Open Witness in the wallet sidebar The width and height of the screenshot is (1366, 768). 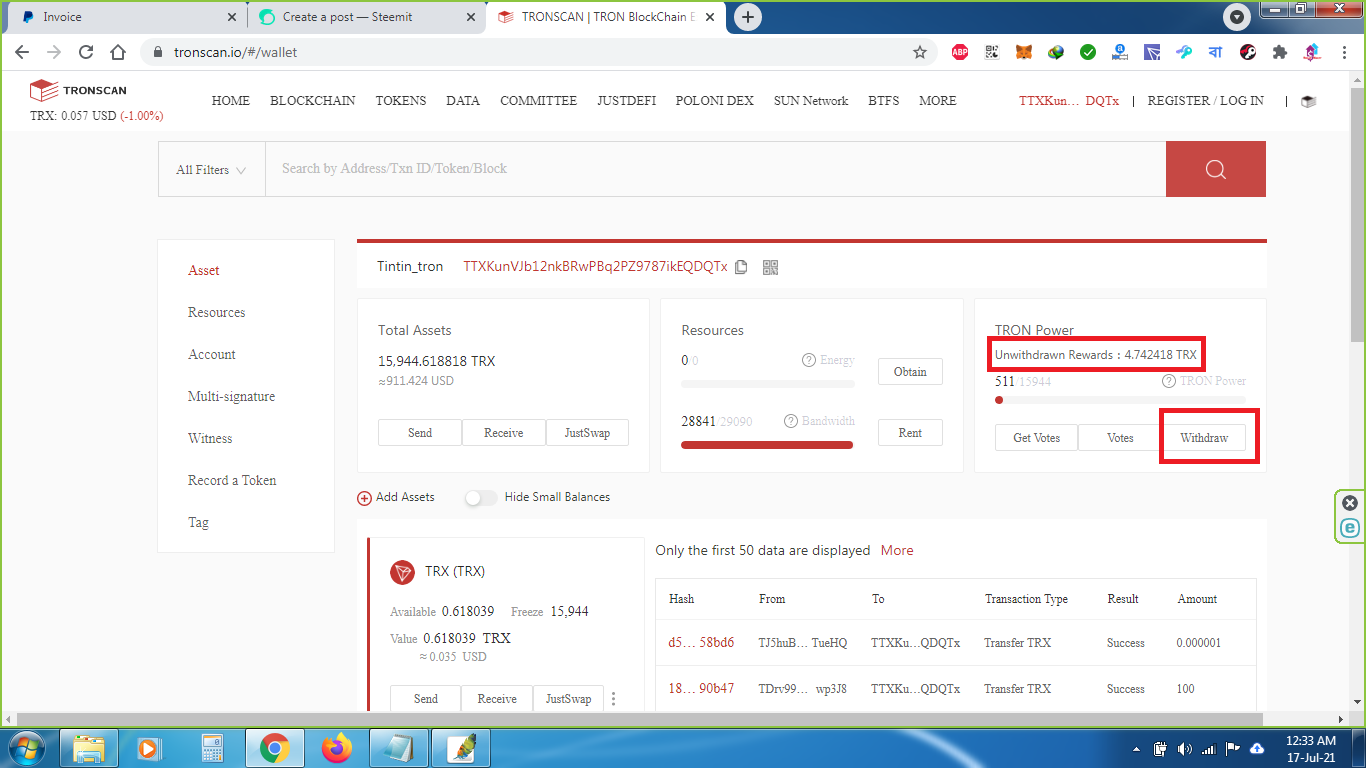click(210, 439)
